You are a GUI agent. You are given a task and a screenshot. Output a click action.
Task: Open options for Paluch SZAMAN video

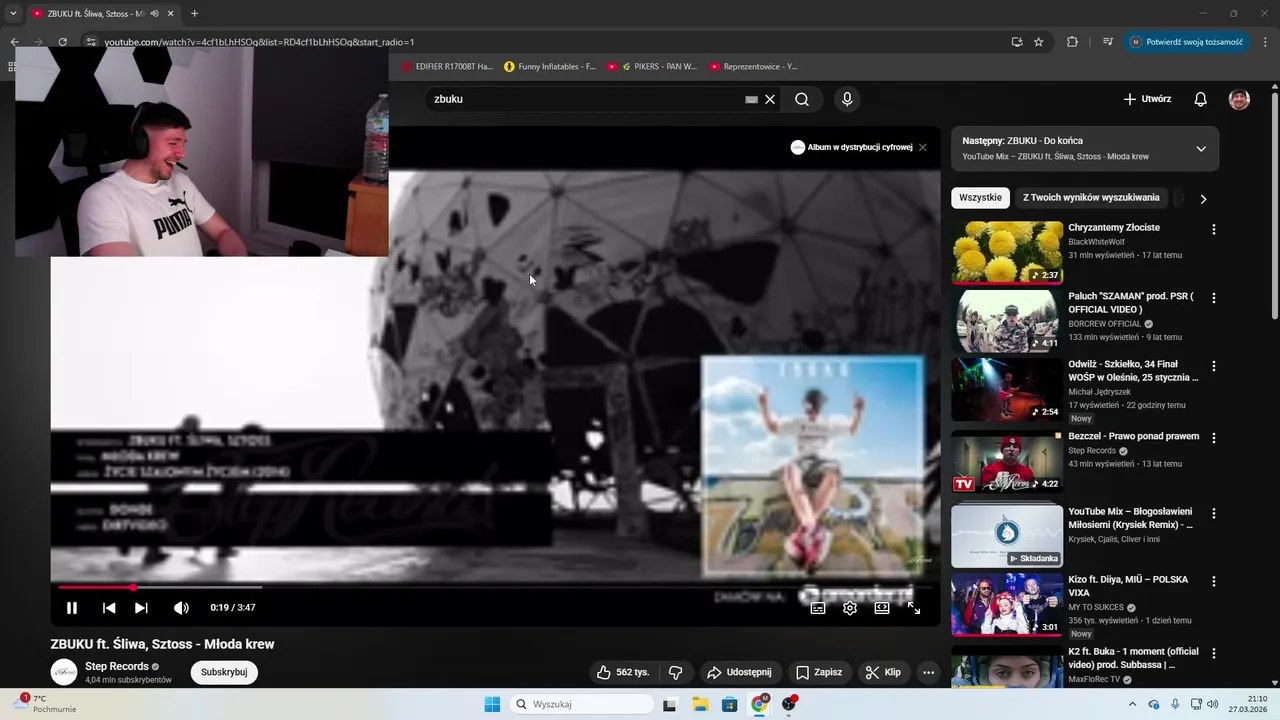[x=1214, y=298]
